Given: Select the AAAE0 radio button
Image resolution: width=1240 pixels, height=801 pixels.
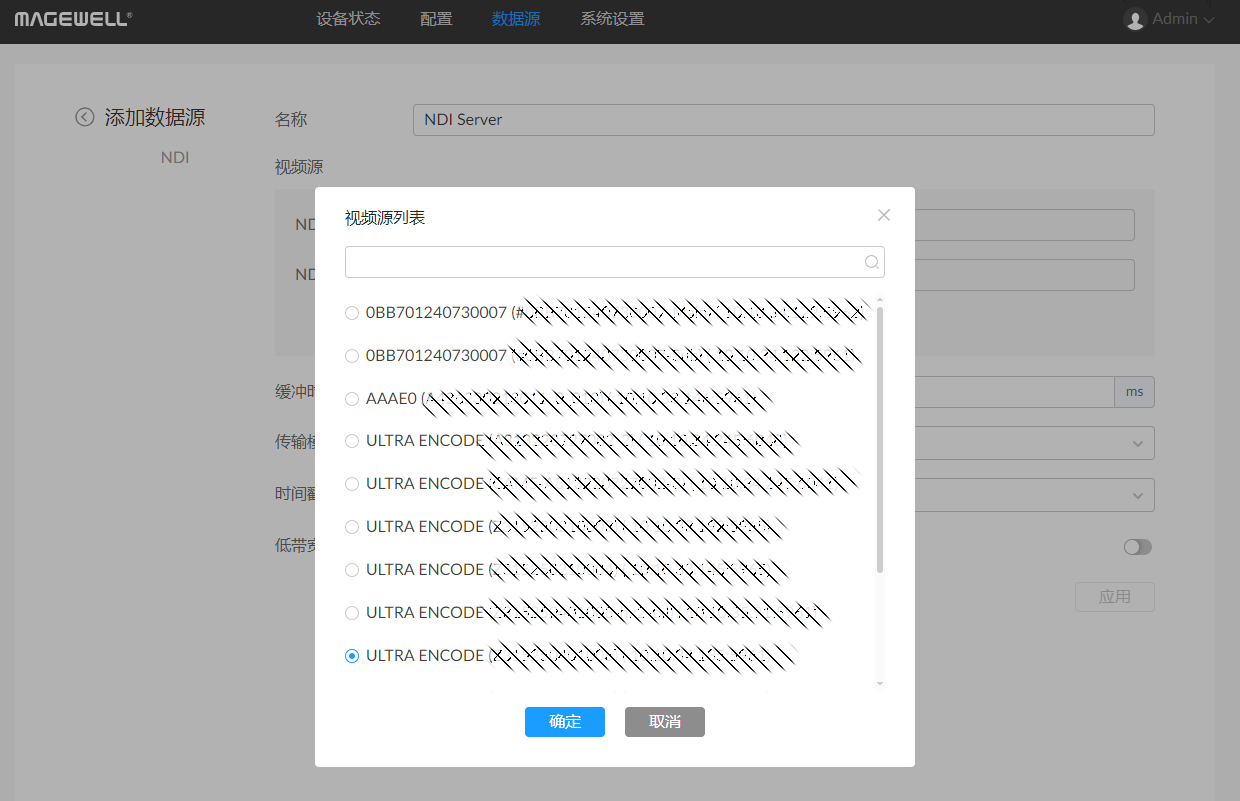Looking at the screenshot, I should coord(352,399).
